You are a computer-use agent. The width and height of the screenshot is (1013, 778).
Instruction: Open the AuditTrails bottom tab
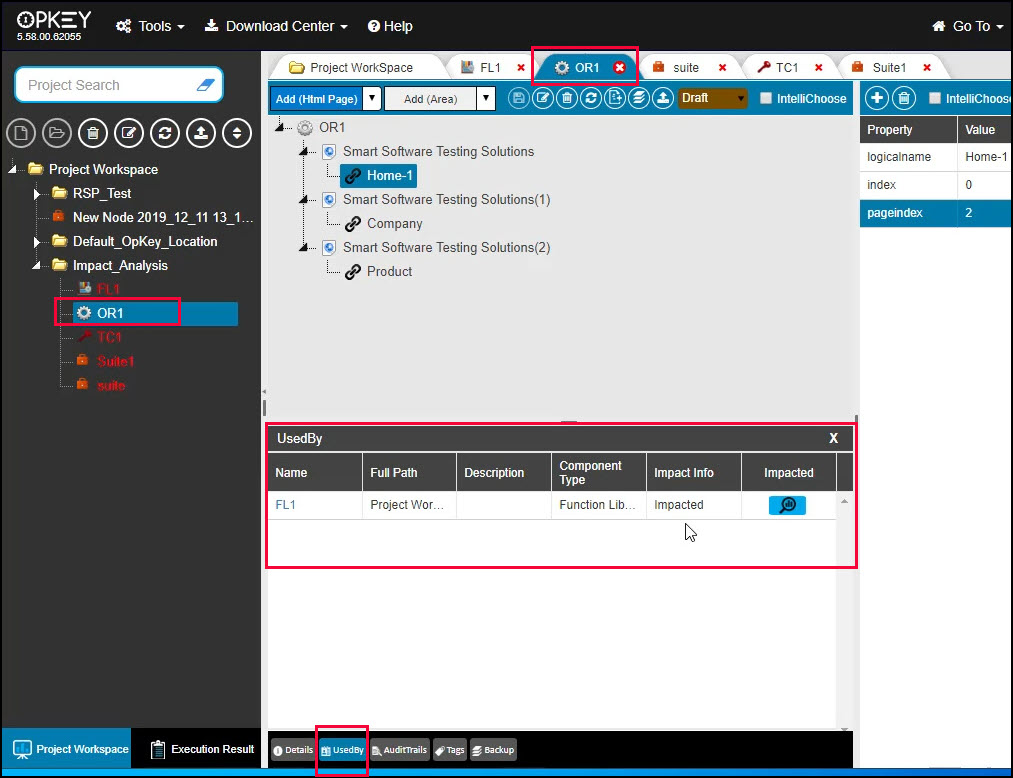click(399, 750)
